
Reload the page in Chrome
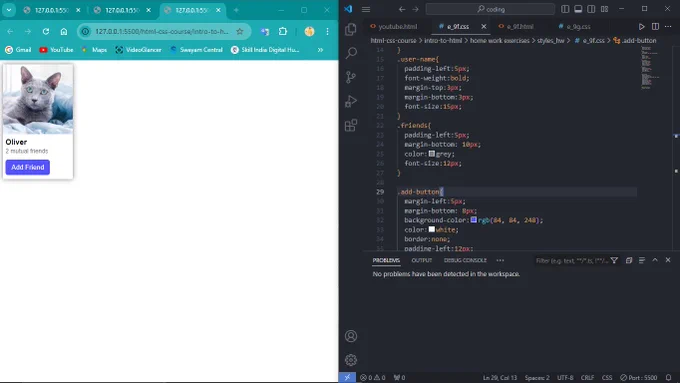click(x=46, y=31)
